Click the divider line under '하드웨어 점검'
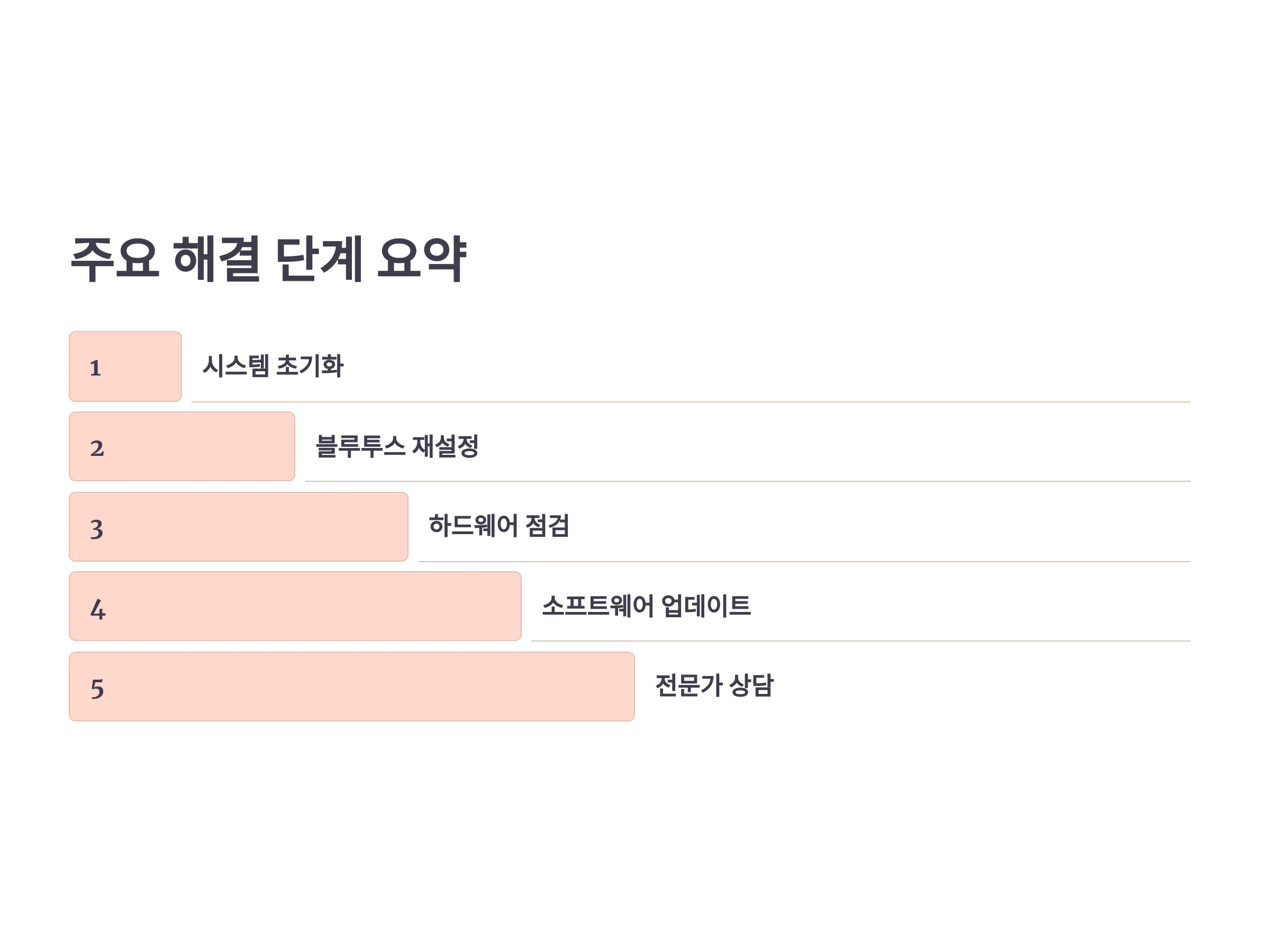 [804, 561]
